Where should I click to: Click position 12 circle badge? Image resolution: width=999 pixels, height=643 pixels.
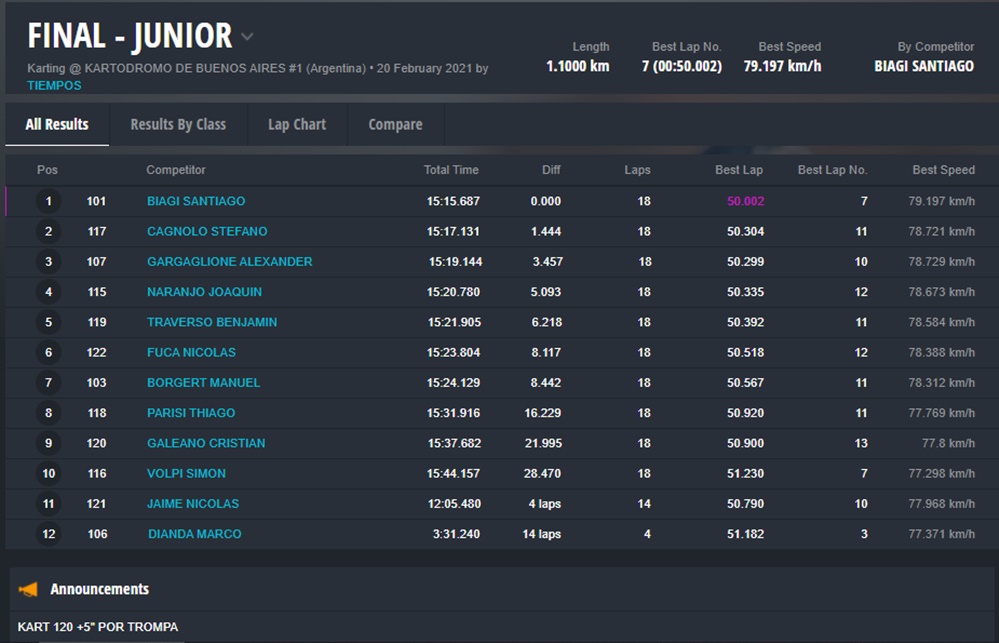[x=48, y=534]
